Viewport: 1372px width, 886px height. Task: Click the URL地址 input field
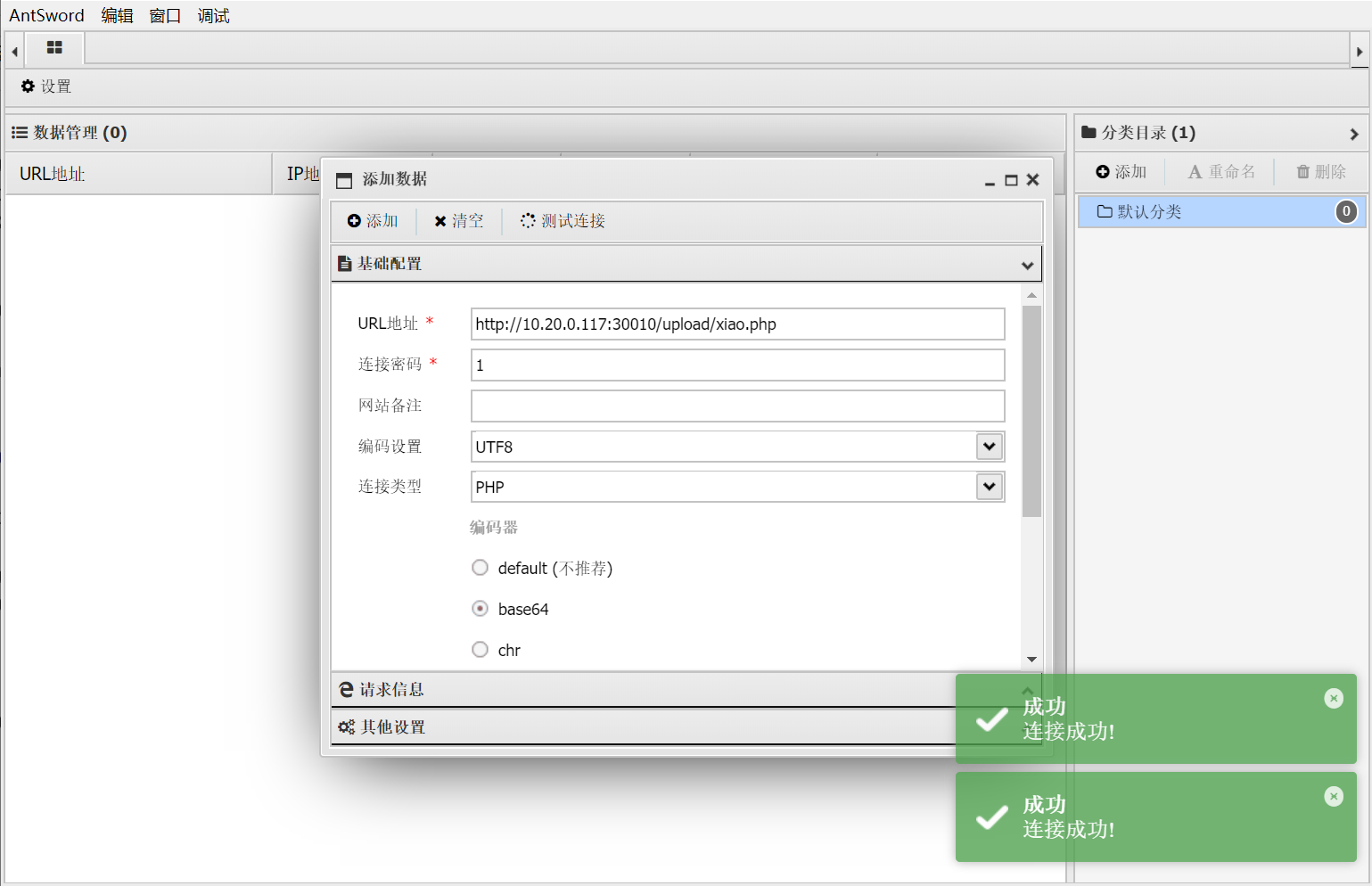[x=737, y=324]
